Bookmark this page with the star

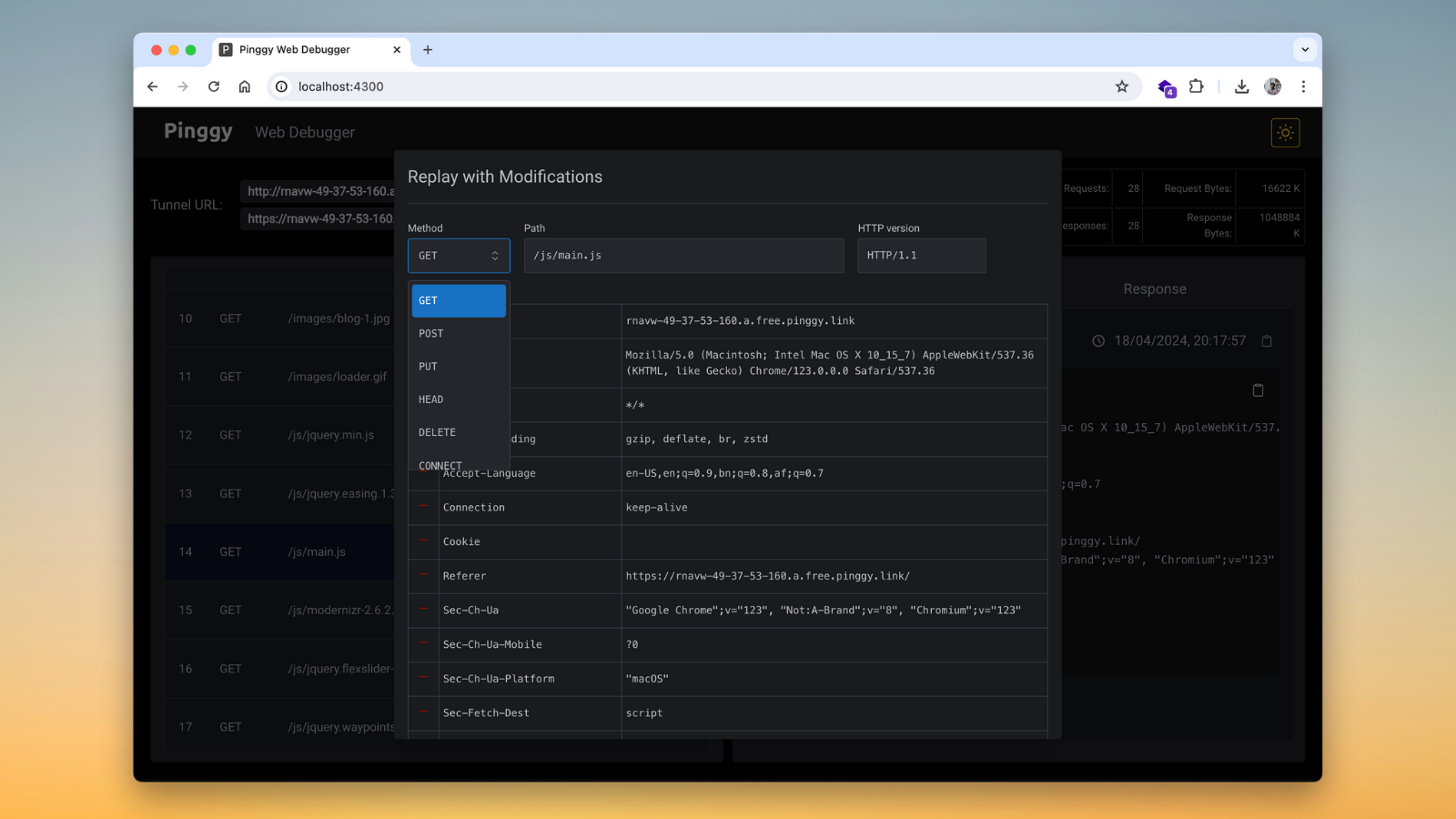click(x=1122, y=86)
